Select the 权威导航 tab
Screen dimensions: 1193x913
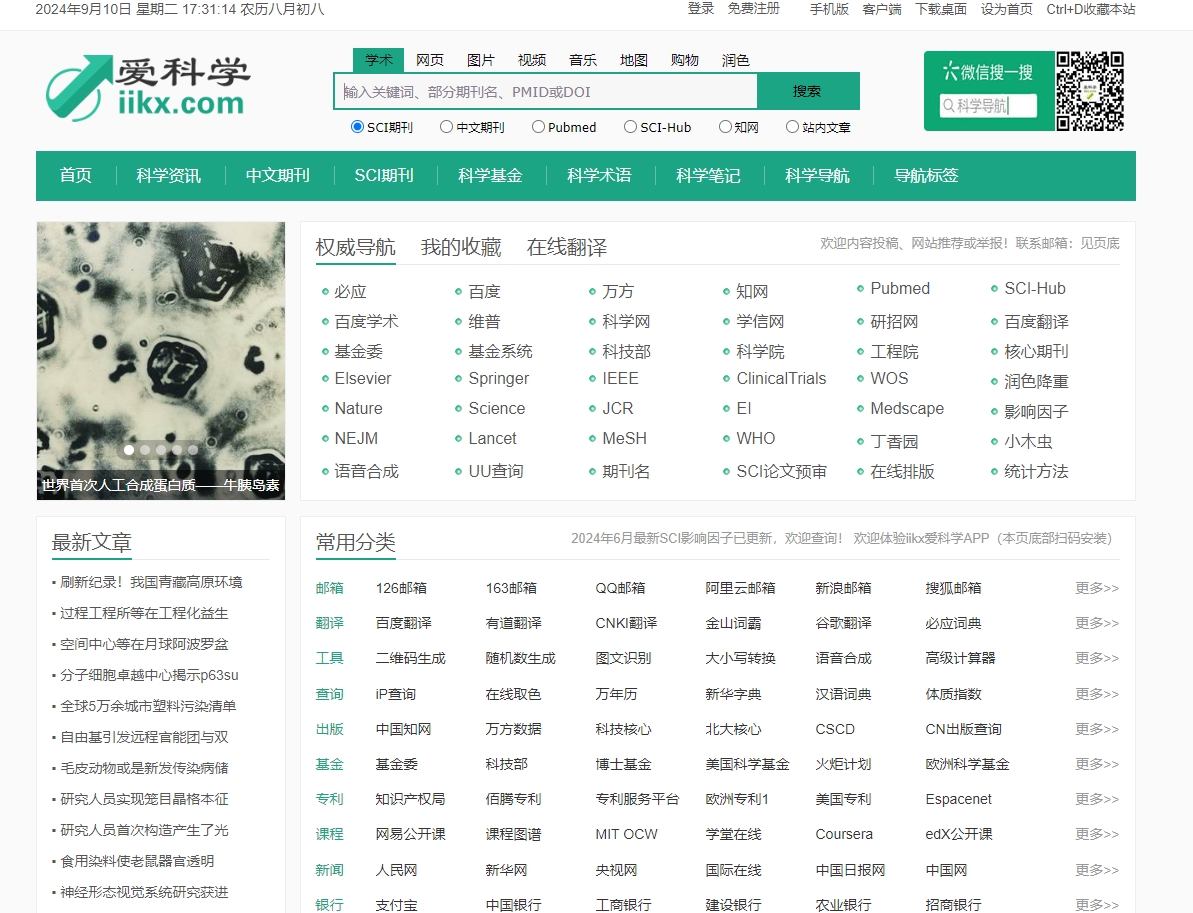[x=355, y=247]
